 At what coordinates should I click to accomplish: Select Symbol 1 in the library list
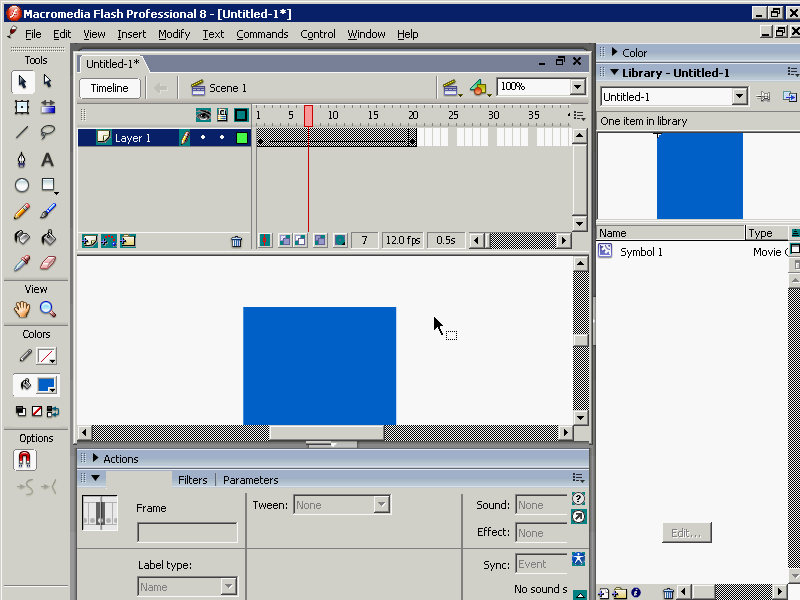tap(641, 252)
